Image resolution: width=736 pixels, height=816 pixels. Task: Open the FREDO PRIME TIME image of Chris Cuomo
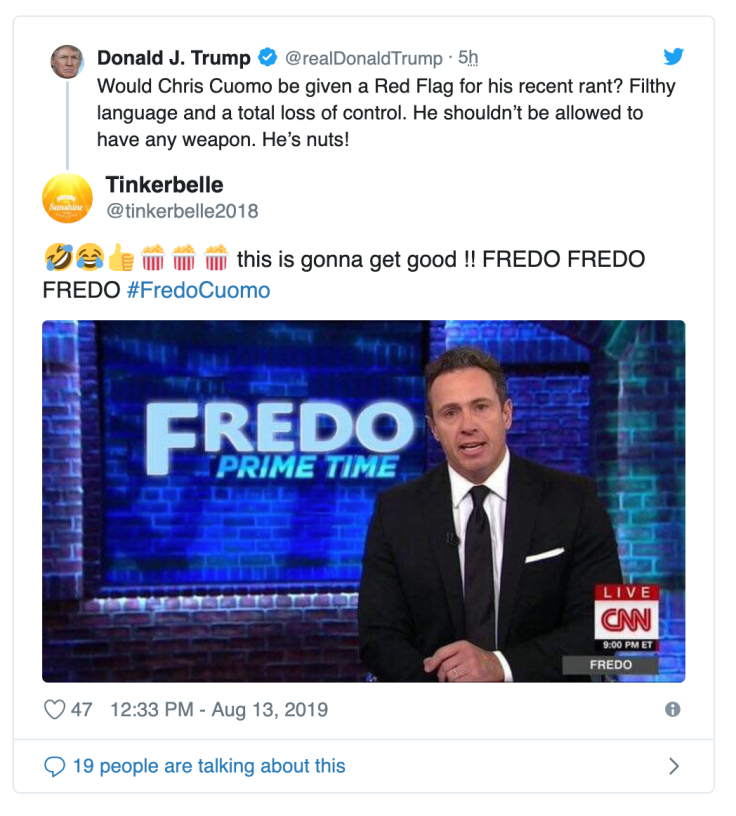[x=368, y=498]
